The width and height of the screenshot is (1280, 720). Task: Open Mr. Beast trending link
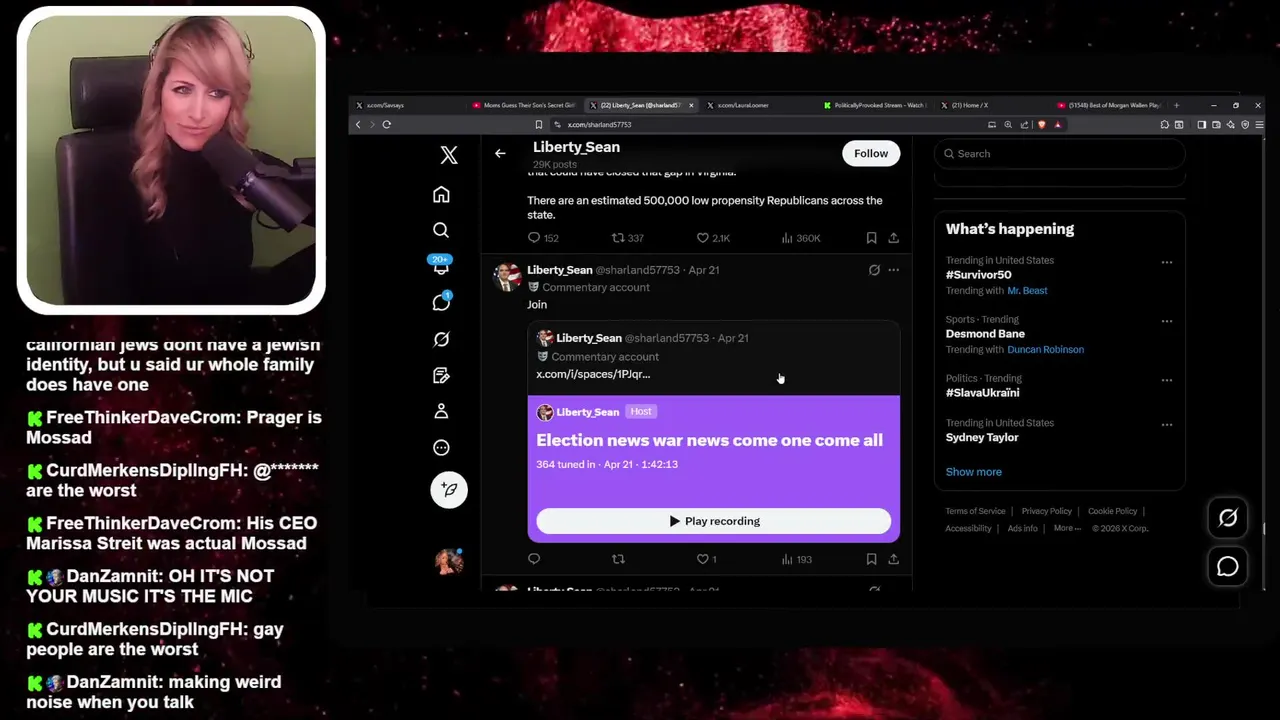click(x=1027, y=291)
